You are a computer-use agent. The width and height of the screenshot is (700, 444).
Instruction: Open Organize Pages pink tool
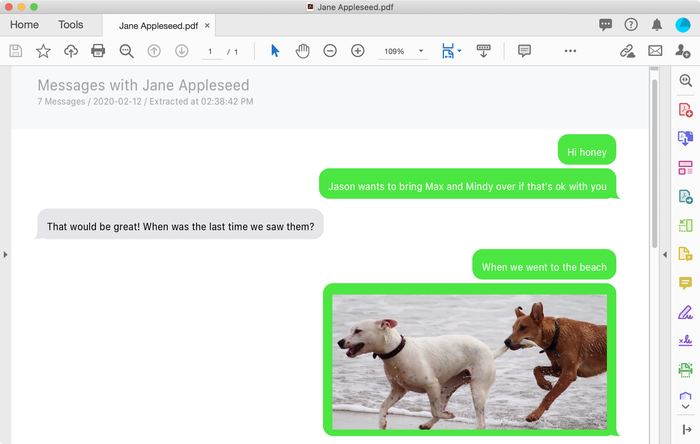[685, 168]
